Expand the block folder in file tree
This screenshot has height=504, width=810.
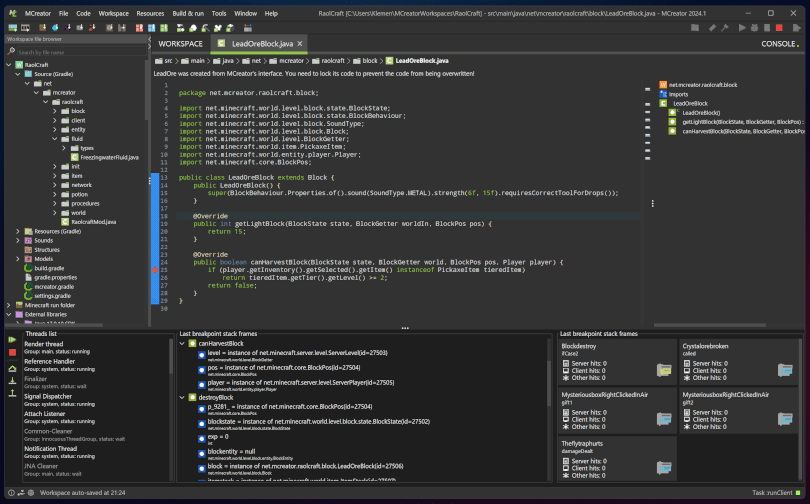55,111
